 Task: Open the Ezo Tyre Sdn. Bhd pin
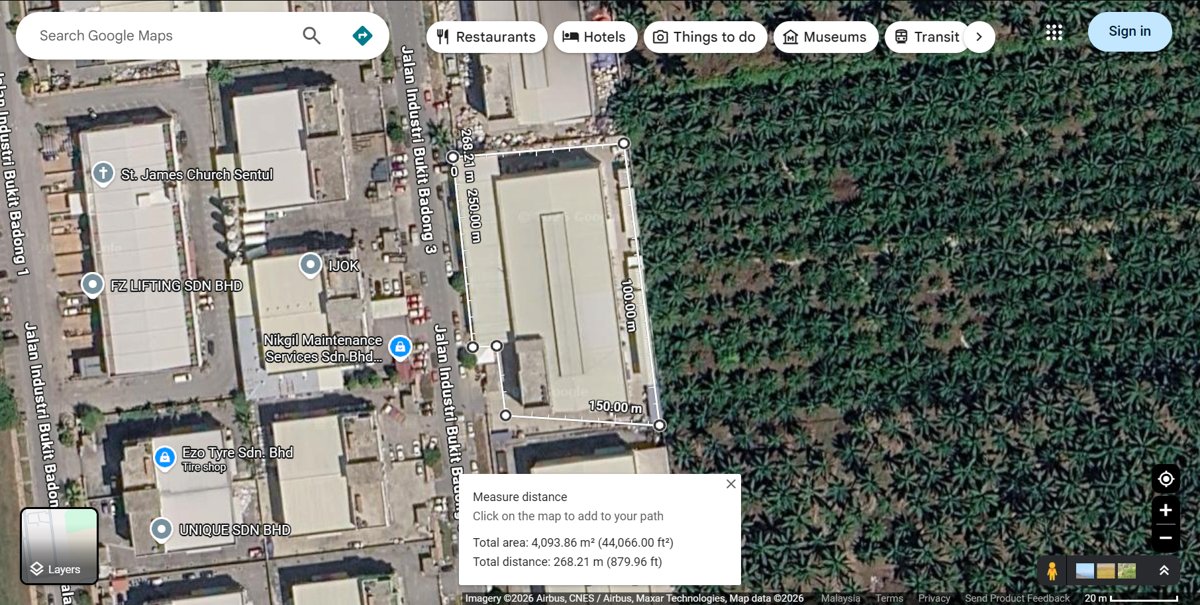pos(164,458)
